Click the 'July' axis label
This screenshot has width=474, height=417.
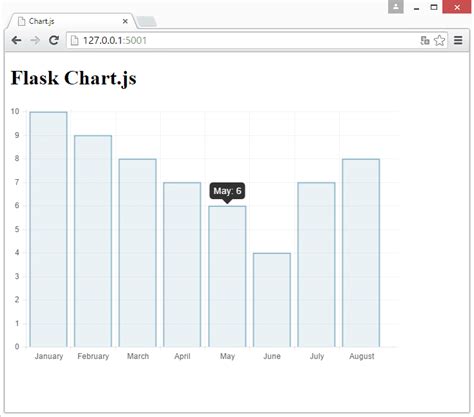317,356
